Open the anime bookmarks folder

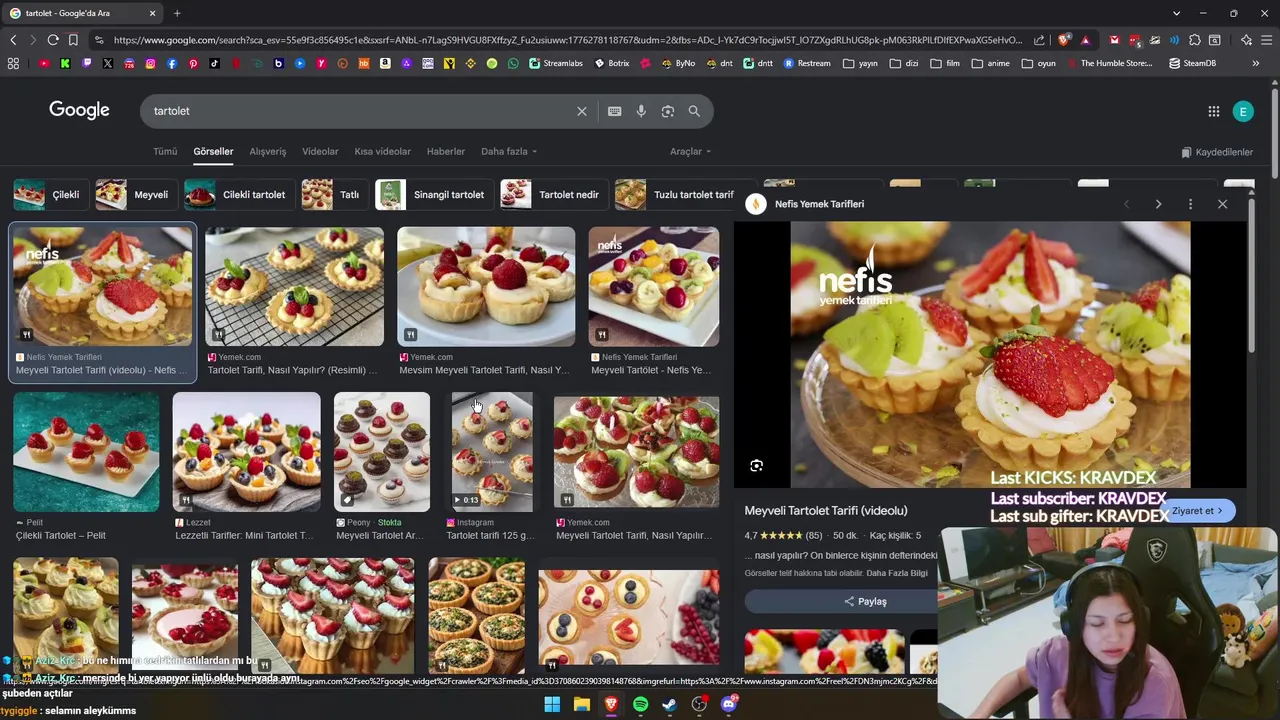(990, 63)
